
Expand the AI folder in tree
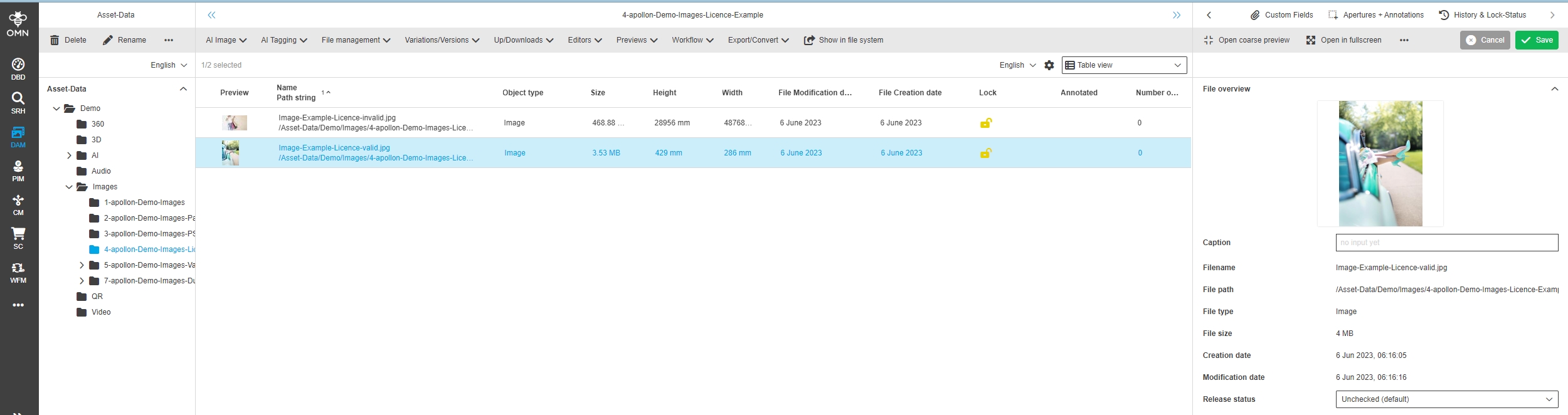pos(69,155)
